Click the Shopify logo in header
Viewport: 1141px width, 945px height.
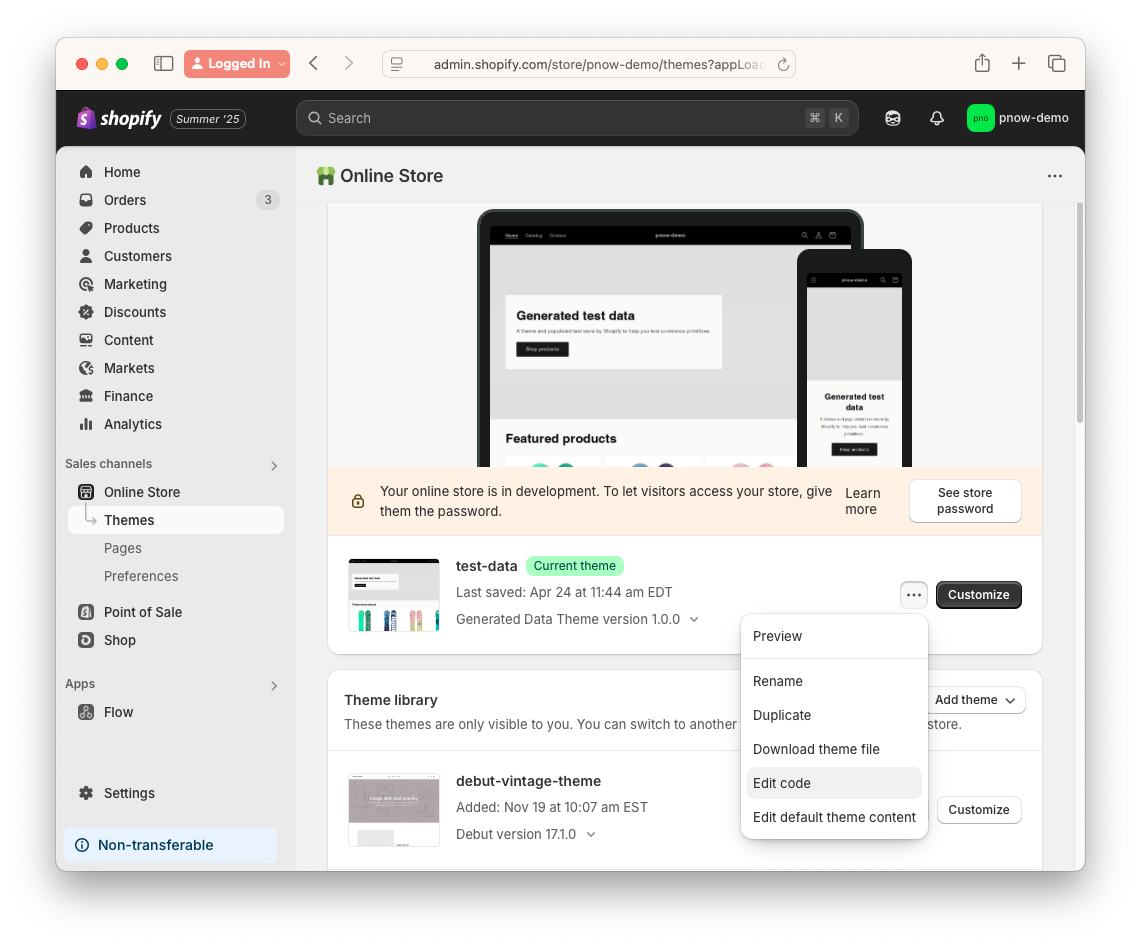tap(119, 118)
